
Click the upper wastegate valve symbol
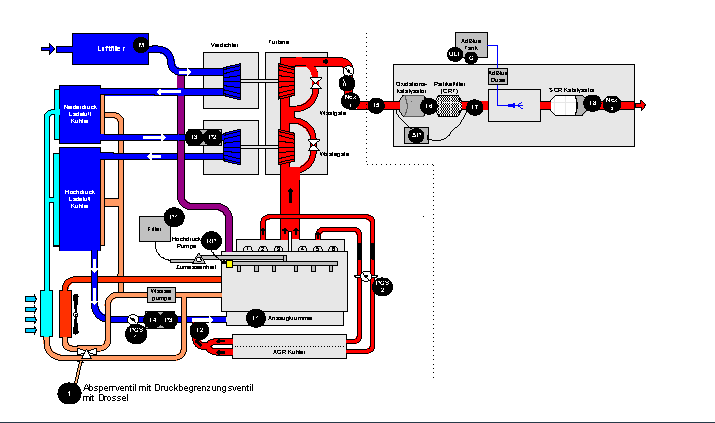[x=316, y=83]
